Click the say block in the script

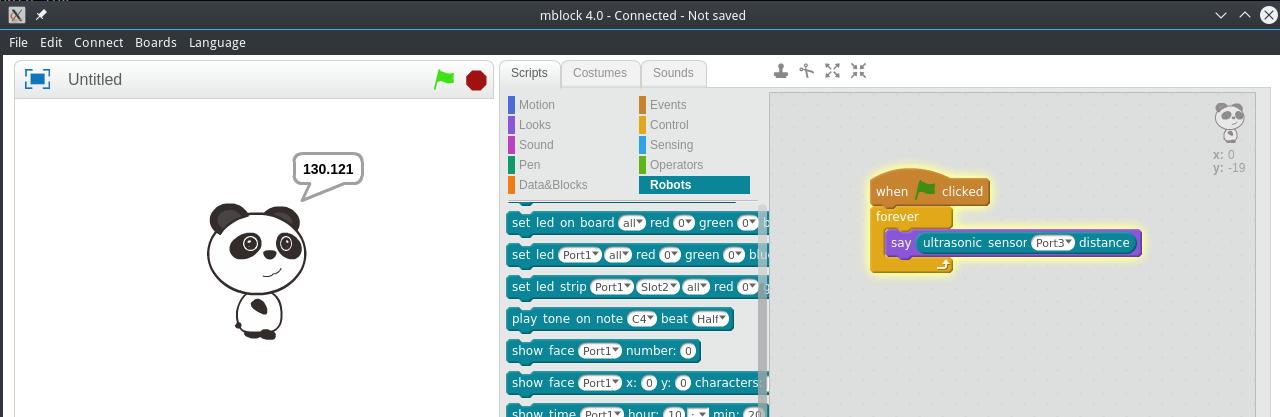coord(900,243)
